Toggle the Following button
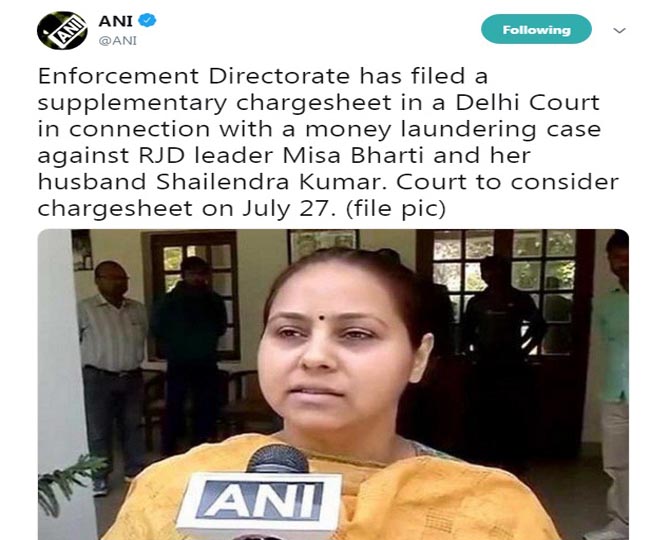The image size is (650, 540). point(536,29)
